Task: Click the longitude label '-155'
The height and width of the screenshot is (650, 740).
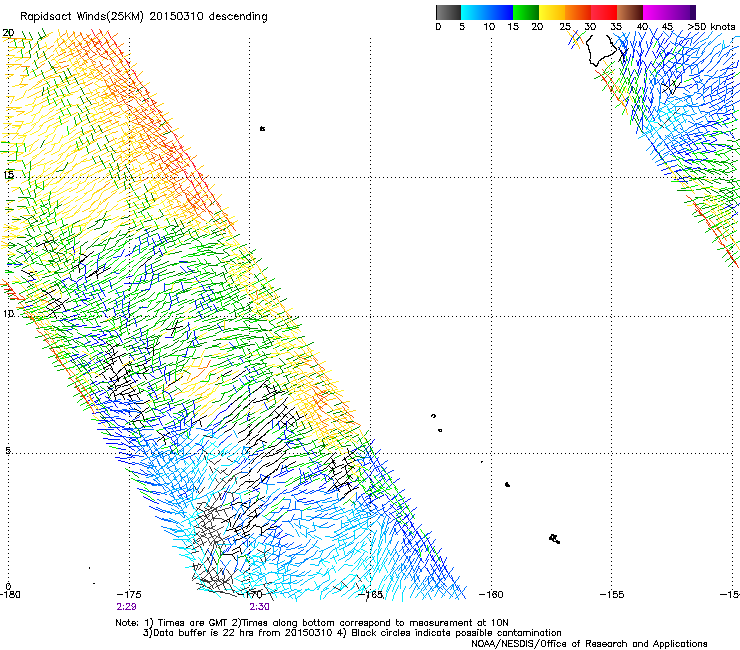Action: 612,594
